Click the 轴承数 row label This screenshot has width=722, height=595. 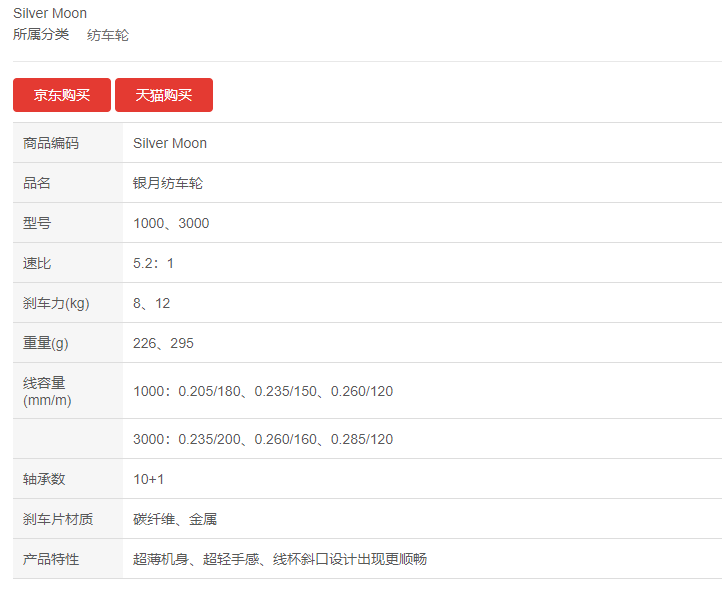pyautogui.click(x=44, y=479)
